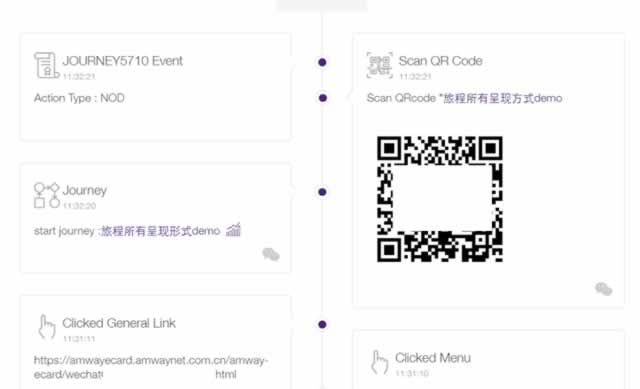
Task: Click the Journey flowchart icon
Action: point(47,196)
